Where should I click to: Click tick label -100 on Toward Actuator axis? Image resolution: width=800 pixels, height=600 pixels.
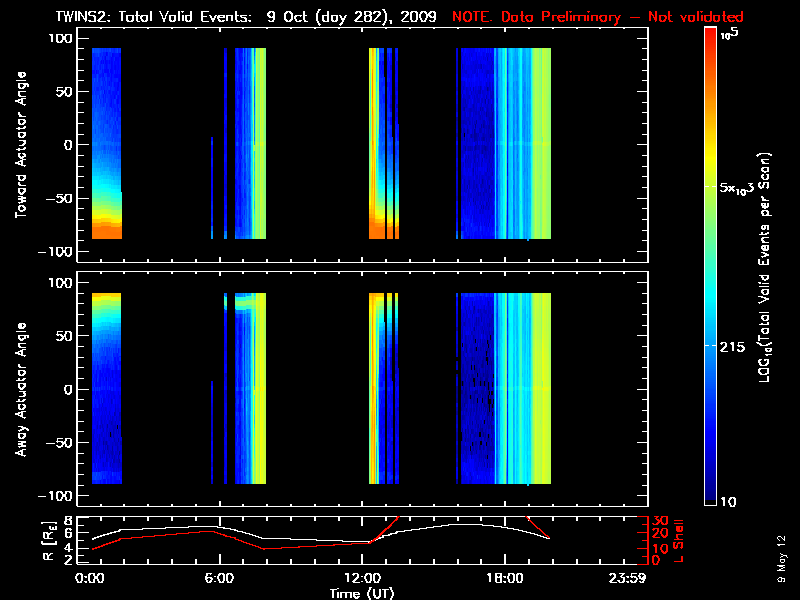(x=55, y=252)
